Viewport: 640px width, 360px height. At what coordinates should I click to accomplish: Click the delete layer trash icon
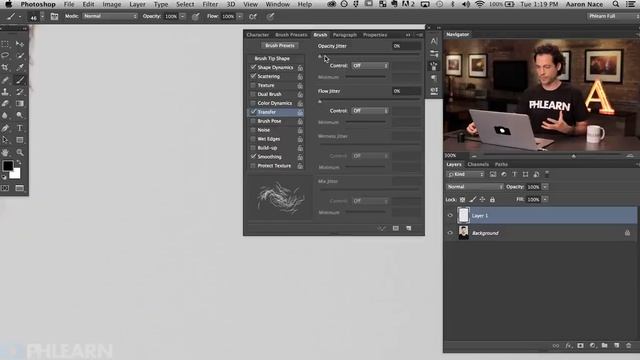point(629,346)
